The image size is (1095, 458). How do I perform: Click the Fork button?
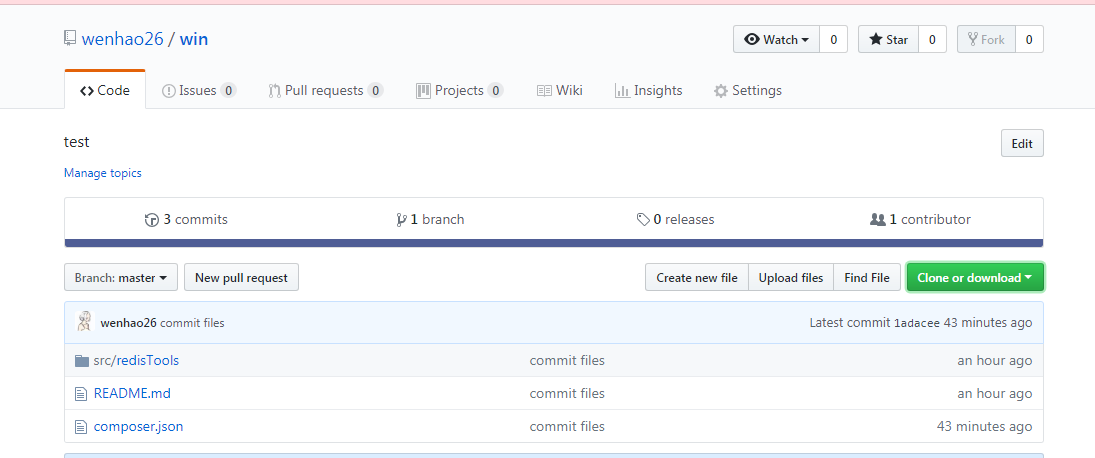coord(986,40)
